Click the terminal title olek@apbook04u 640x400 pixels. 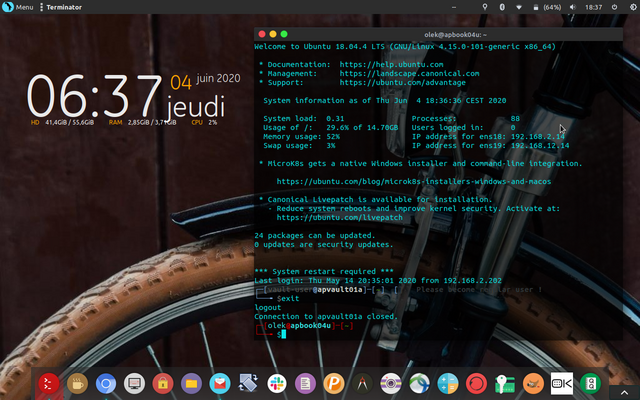click(455, 35)
